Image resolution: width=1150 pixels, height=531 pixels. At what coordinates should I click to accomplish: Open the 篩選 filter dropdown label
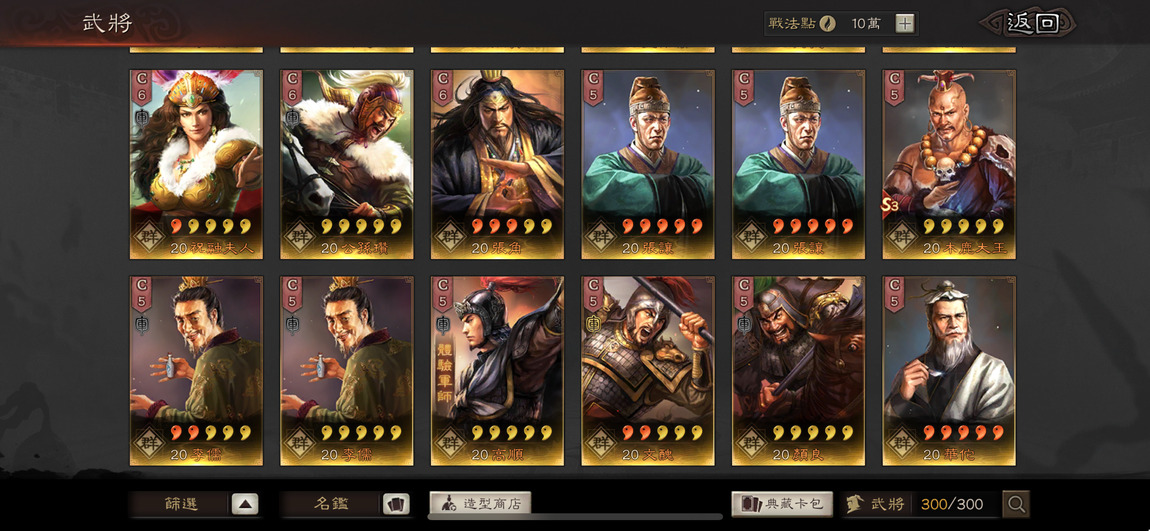[x=181, y=504]
